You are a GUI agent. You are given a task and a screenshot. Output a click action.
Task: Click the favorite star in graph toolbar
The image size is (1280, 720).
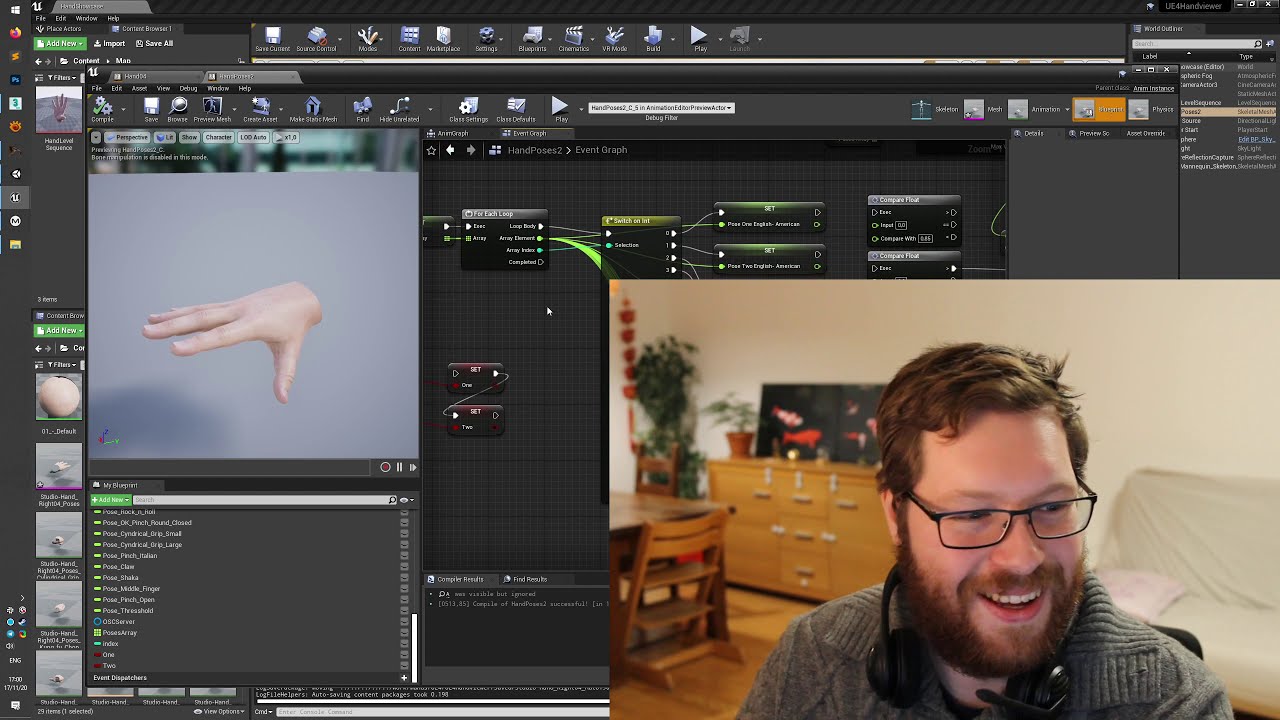(x=431, y=150)
